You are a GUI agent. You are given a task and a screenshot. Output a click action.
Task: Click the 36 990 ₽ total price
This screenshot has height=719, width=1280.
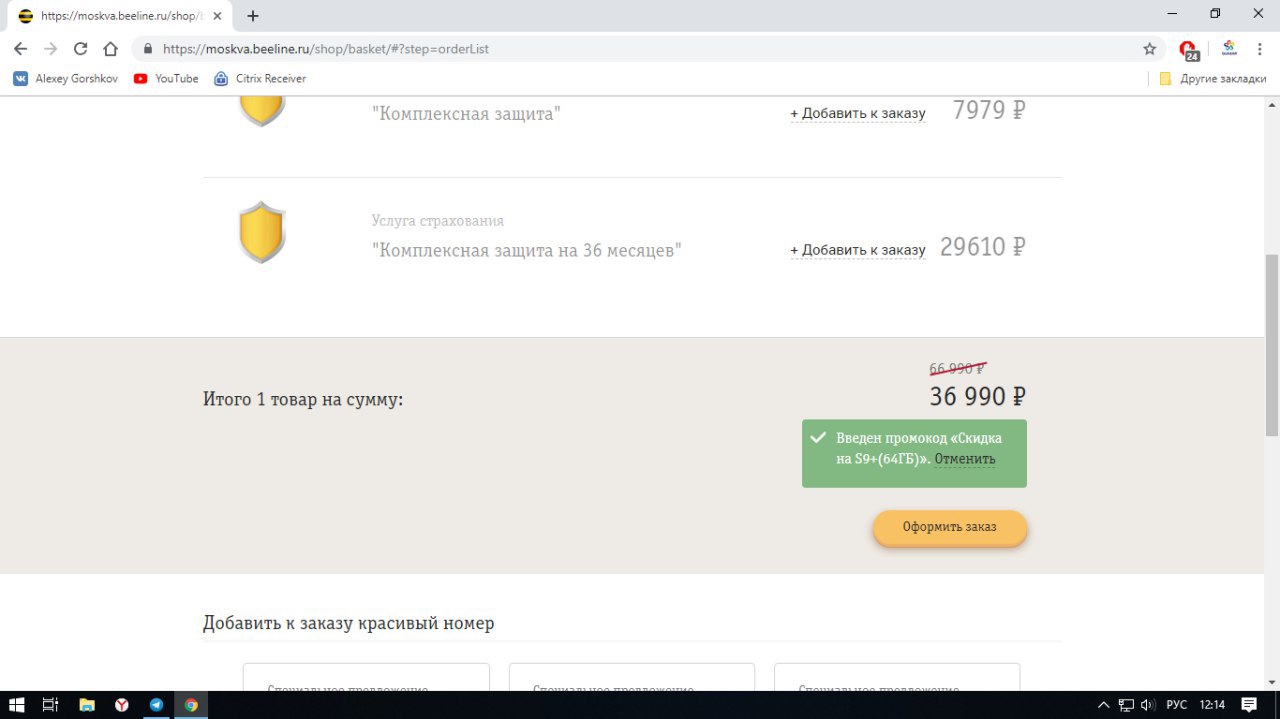(x=977, y=397)
